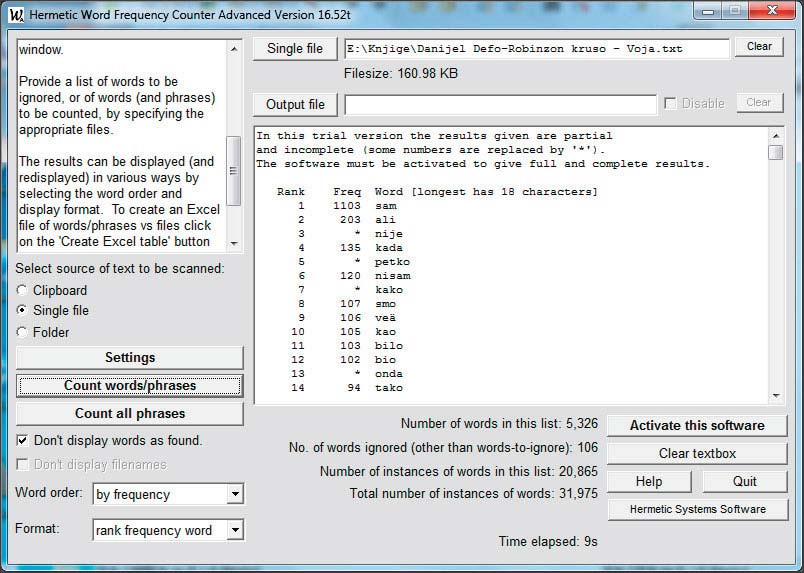Screen dimensions: 804x573
Task: Click the word 'sam' in results
Action: (386, 206)
